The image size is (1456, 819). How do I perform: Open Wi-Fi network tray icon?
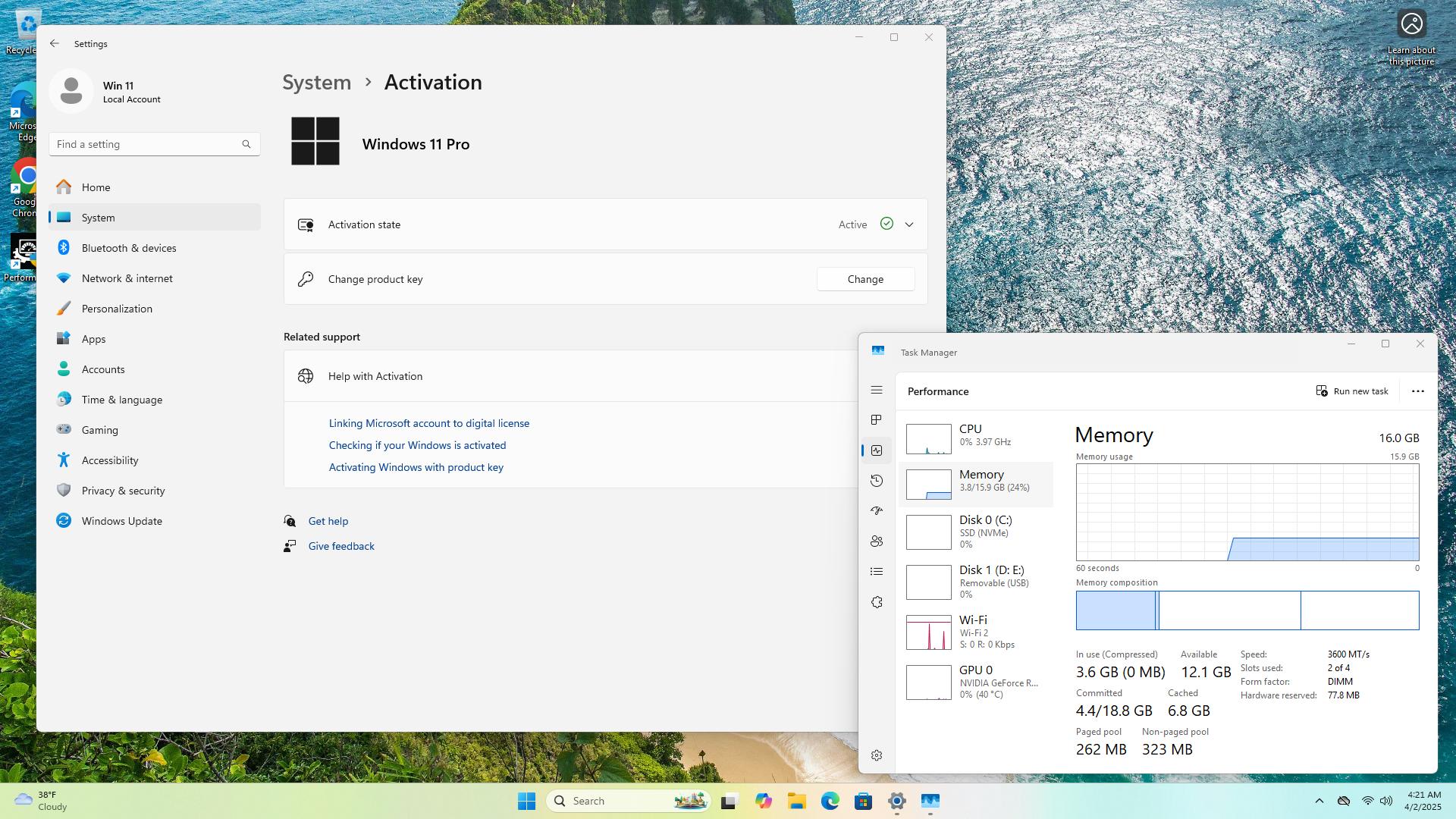click(x=1368, y=801)
